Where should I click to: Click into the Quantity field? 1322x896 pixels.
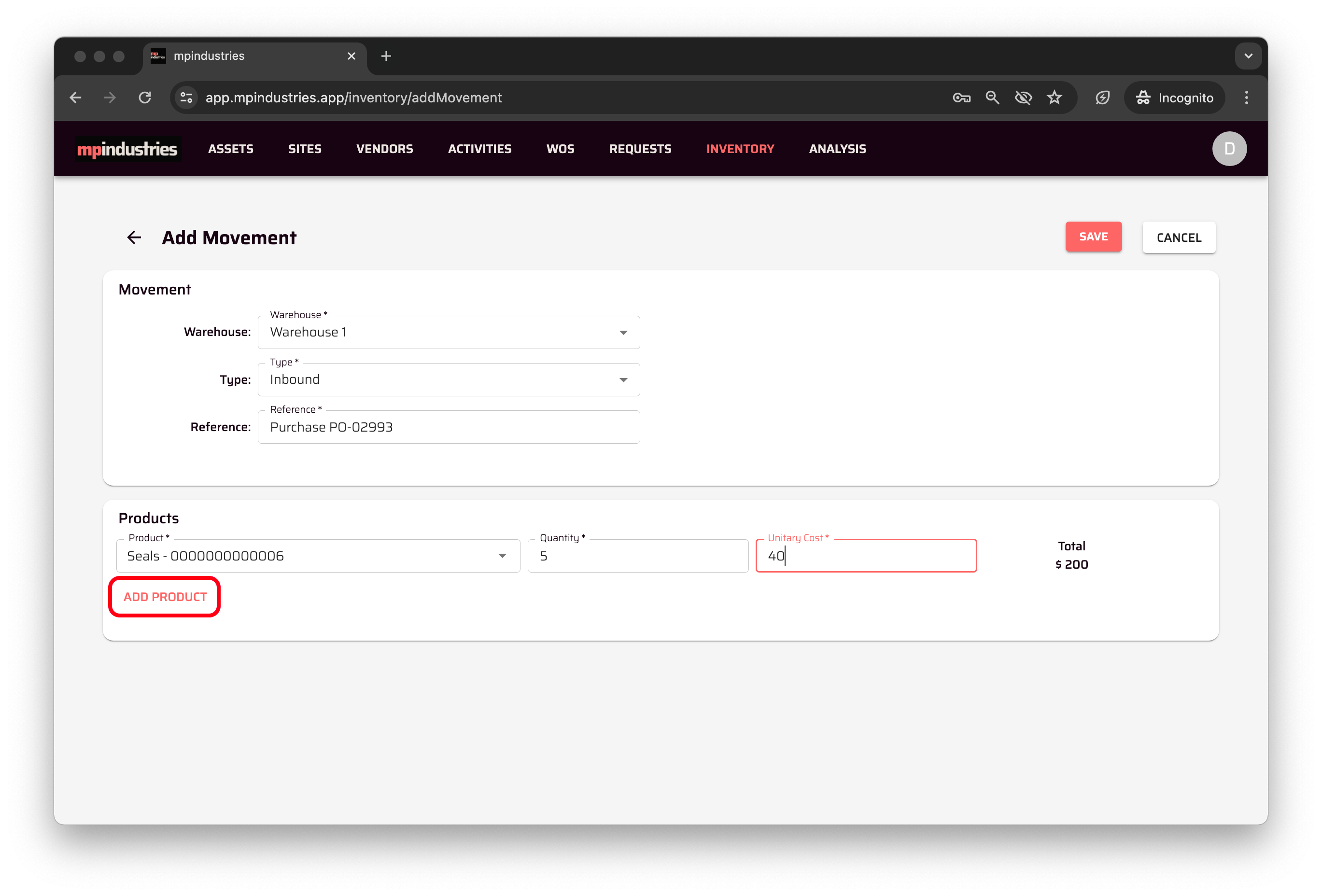click(637, 556)
